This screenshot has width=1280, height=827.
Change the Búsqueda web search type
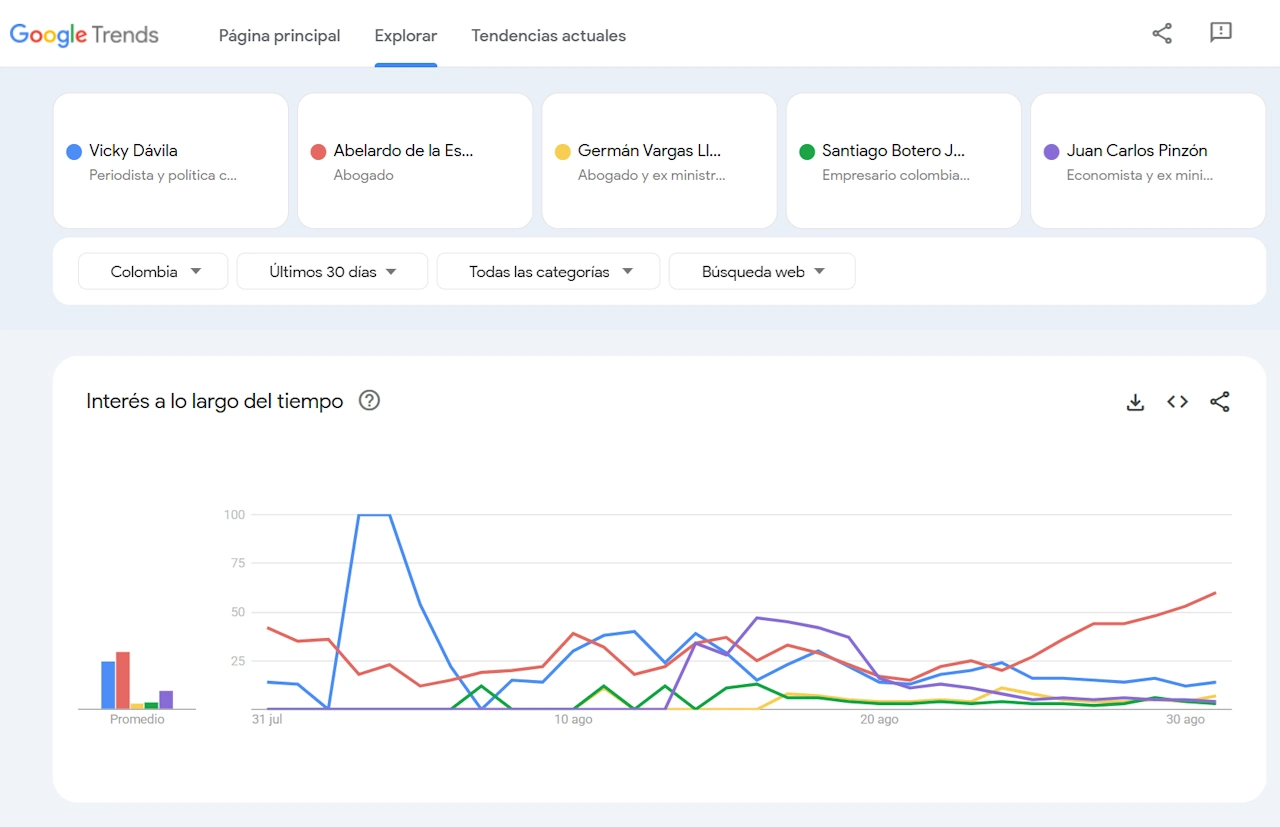click(x=762, y=271)
